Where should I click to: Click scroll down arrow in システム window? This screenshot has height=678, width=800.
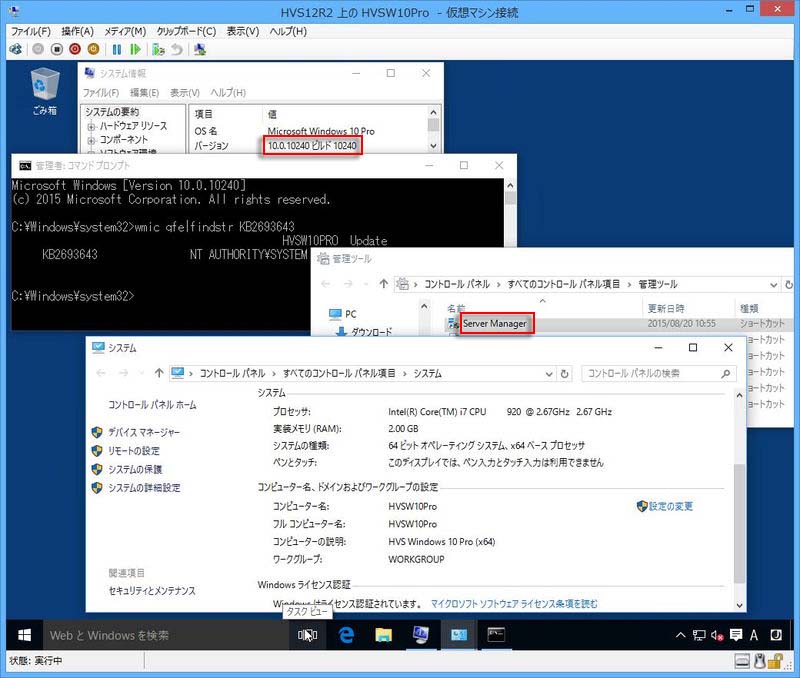click(739, 606)
